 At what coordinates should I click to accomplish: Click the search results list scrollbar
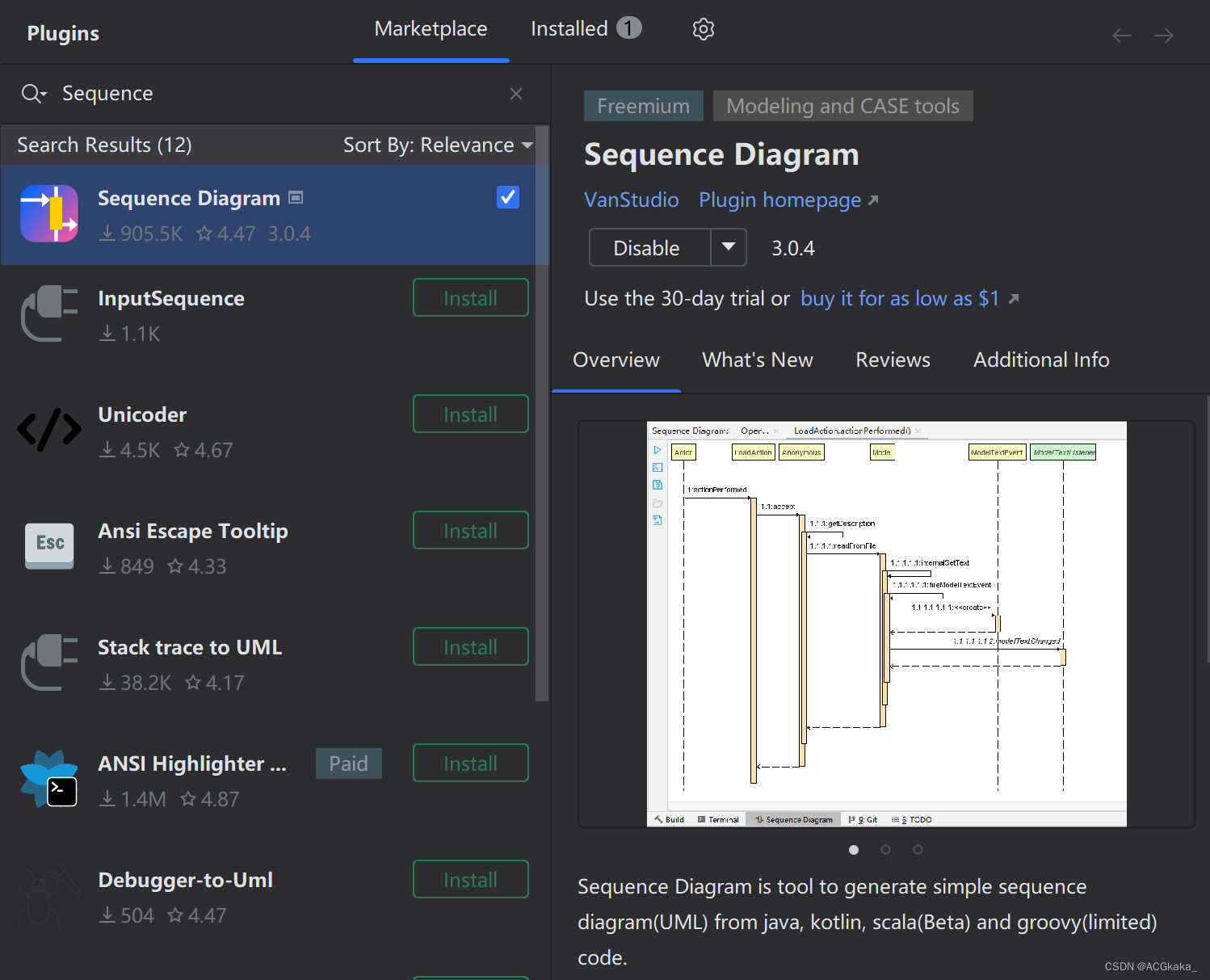point(542,414)
